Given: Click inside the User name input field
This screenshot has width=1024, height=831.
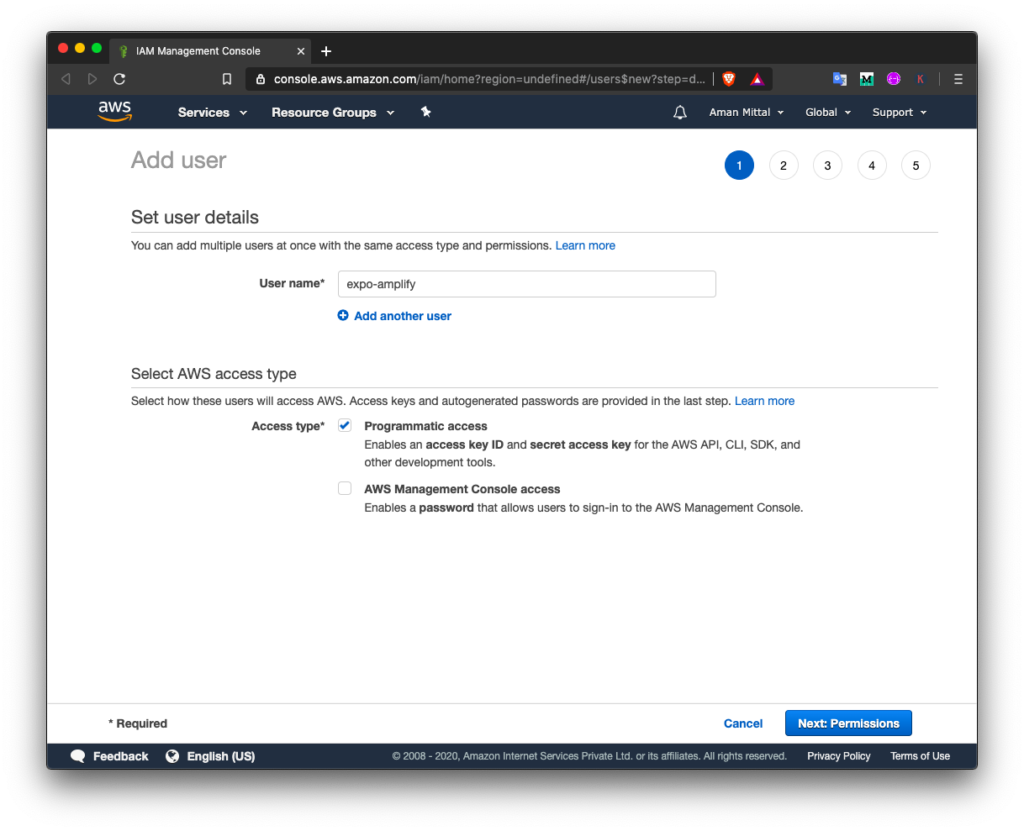Looking at the screenshot, I should (x=526, y=284).
